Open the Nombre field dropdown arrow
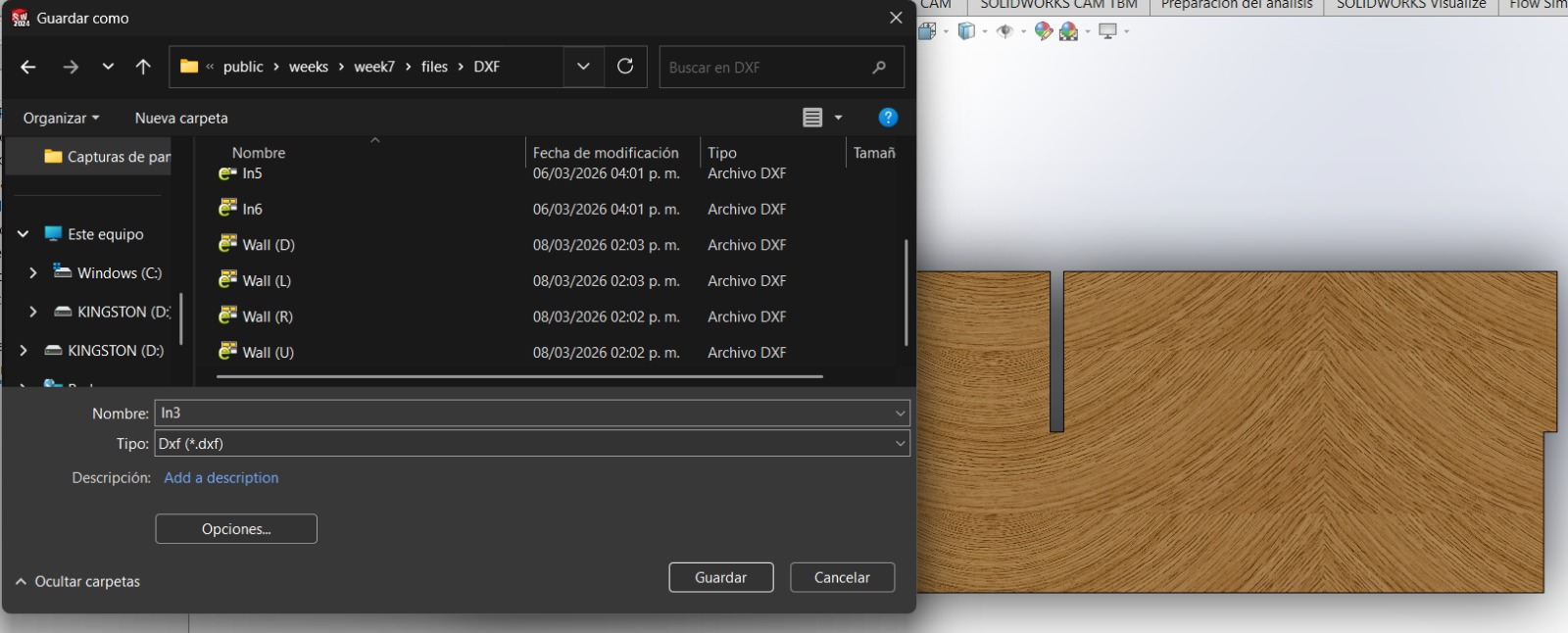1568x633 pixels. 900,414
